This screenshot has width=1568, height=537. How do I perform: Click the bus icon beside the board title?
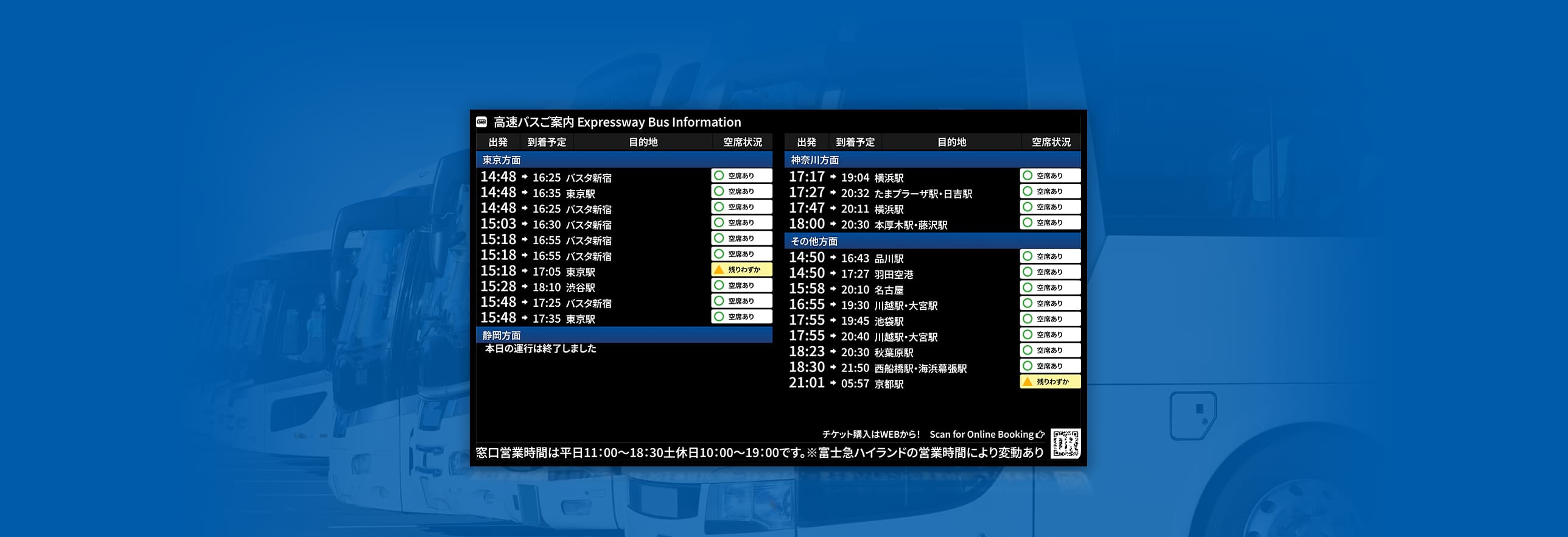[481, 122]
